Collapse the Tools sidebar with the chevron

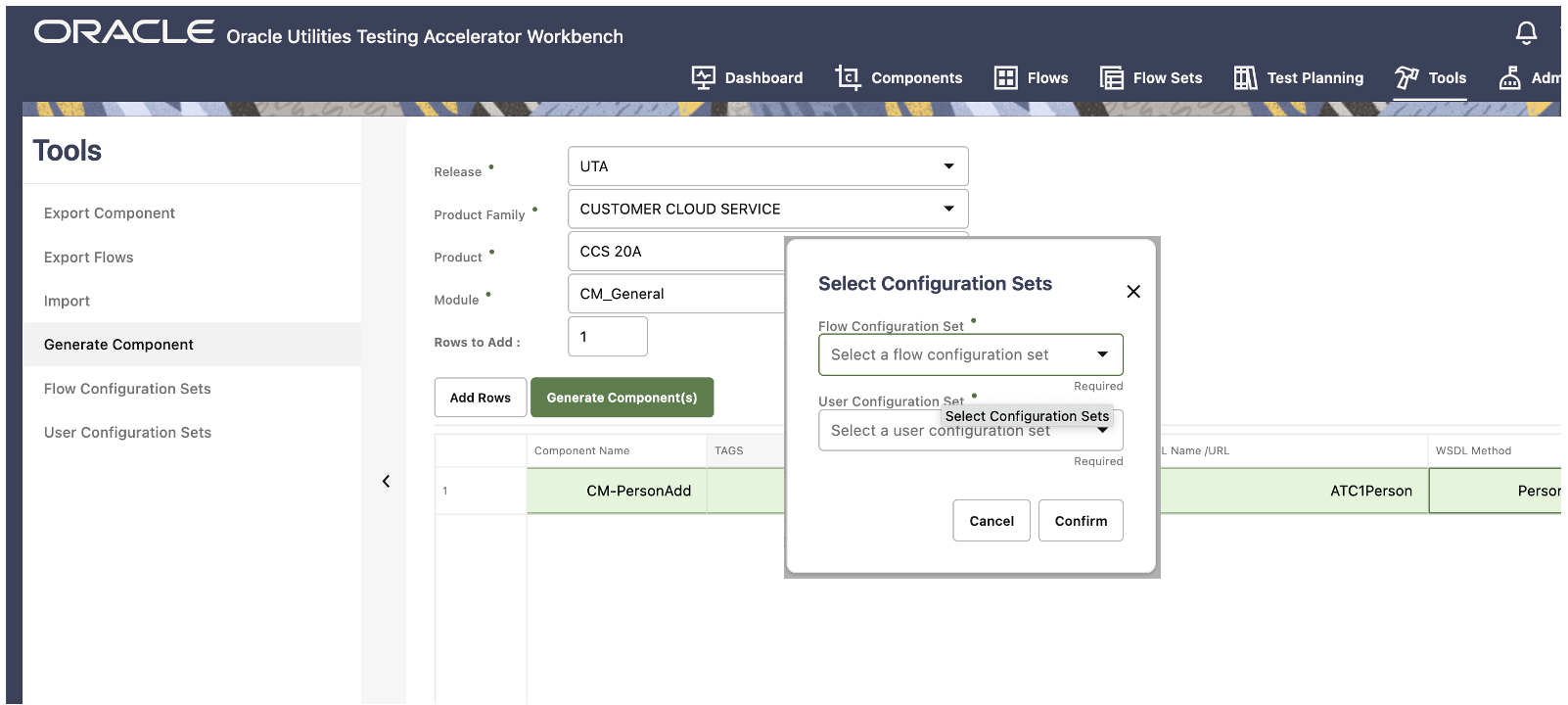pos(386,481)
